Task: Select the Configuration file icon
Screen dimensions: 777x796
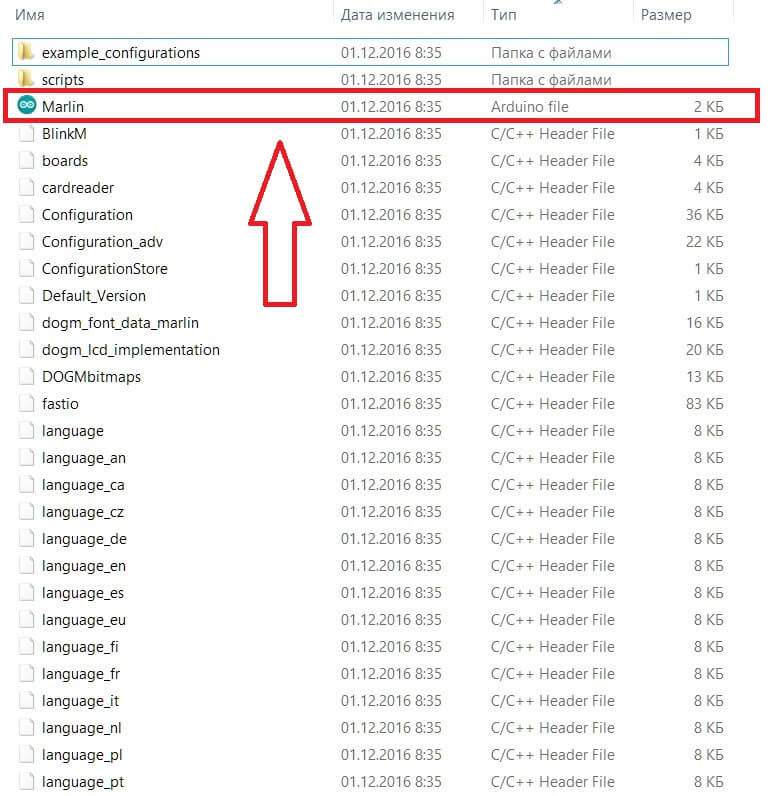Action: pyautogui.click(x=26, y=215)
